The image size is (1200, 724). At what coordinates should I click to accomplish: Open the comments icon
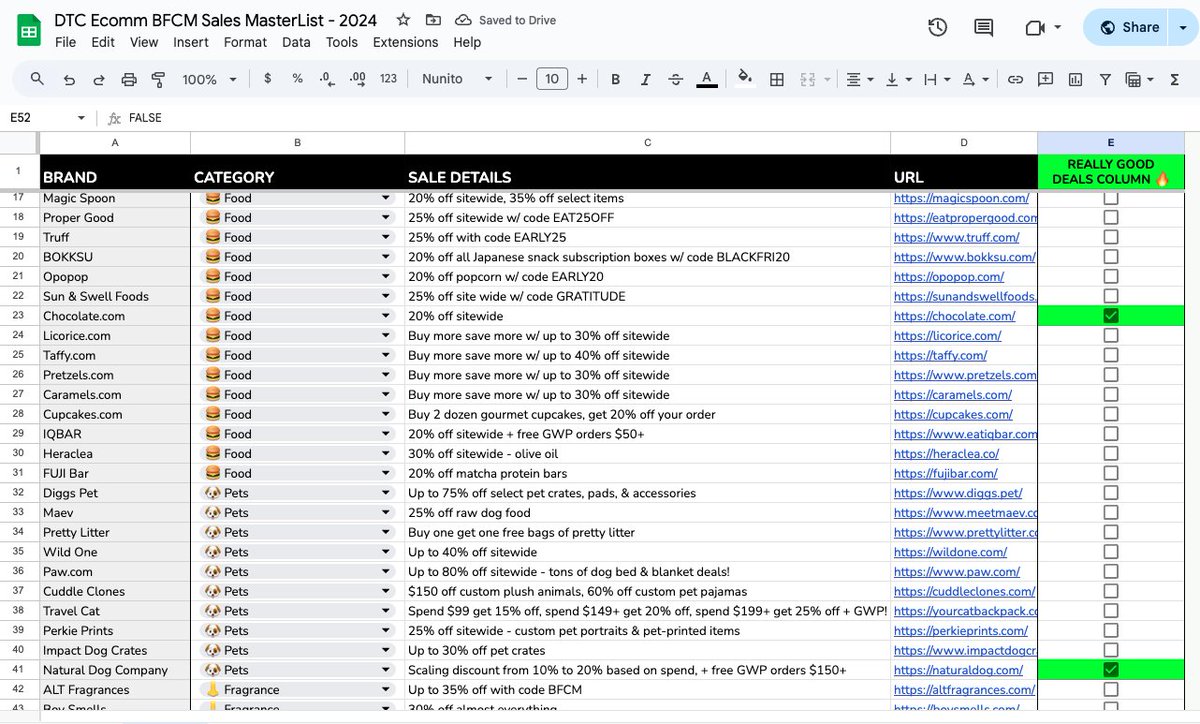click(x=984, y=28)
